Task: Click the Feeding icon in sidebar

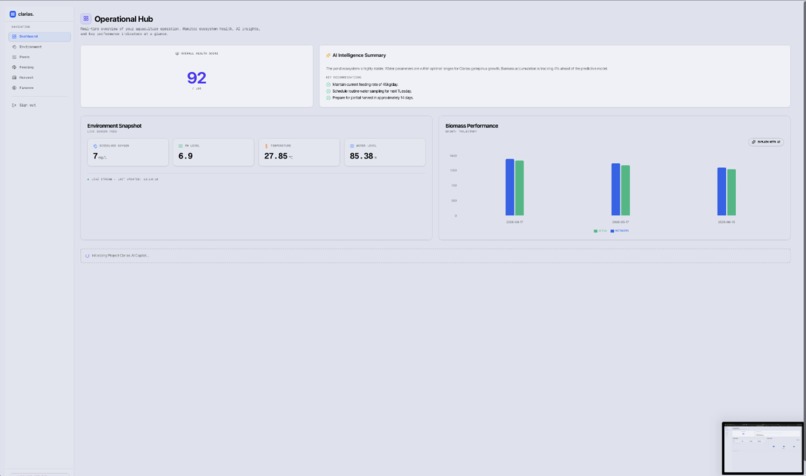Action: click(x=14, y=67)
